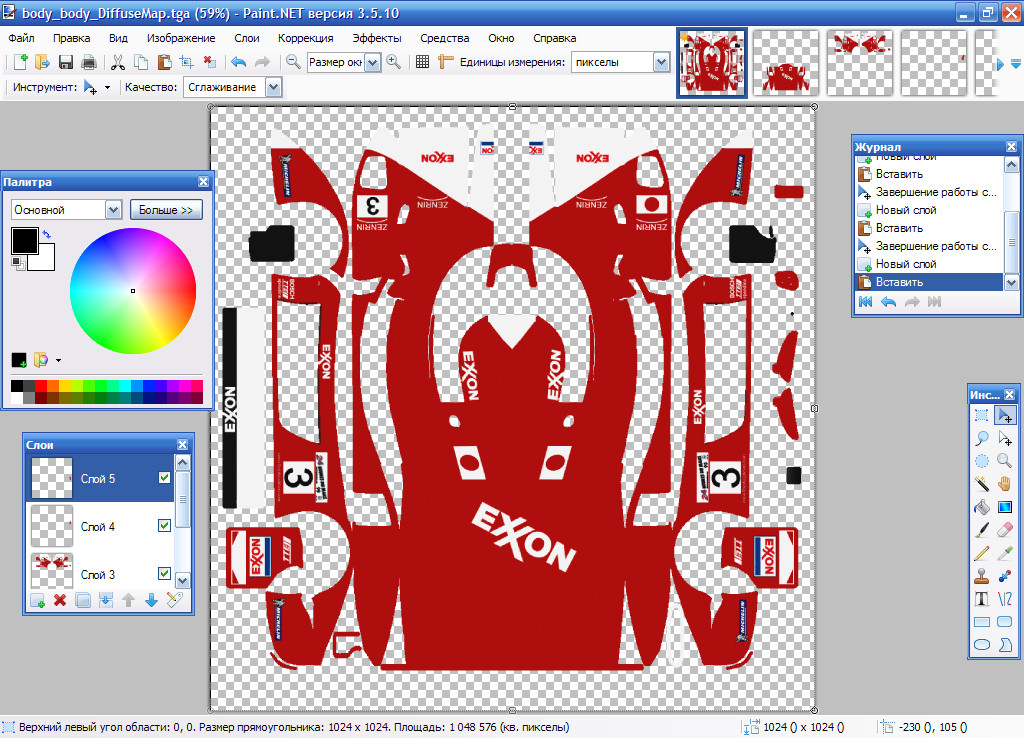Click the Save floppy disk icon
Image resolution: width=1024 pixels, height=738 pixels.
[65, 62]
